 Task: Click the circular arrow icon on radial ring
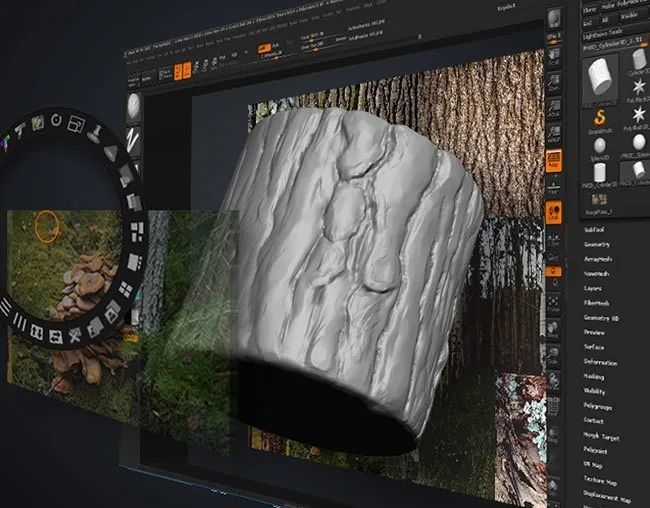(x=56, y=120)
